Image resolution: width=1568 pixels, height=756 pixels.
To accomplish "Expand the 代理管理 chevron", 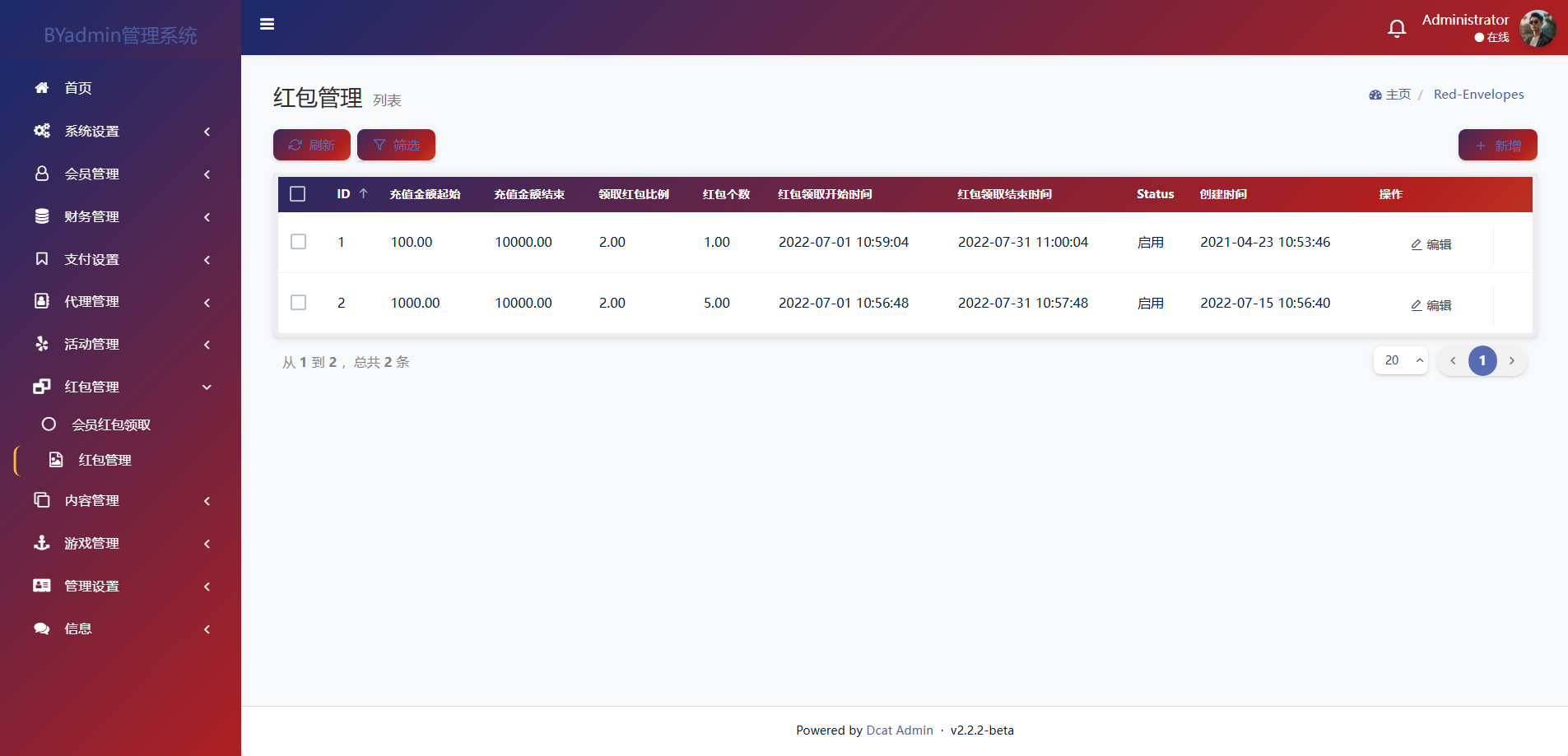I will click(207, 302).
